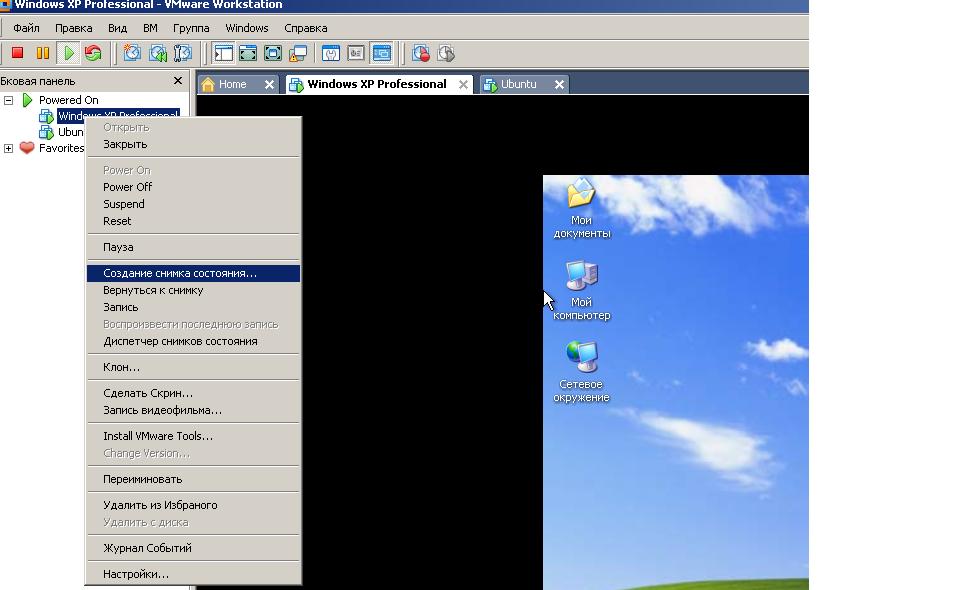Open the Правка menu

tap(73, 28)
